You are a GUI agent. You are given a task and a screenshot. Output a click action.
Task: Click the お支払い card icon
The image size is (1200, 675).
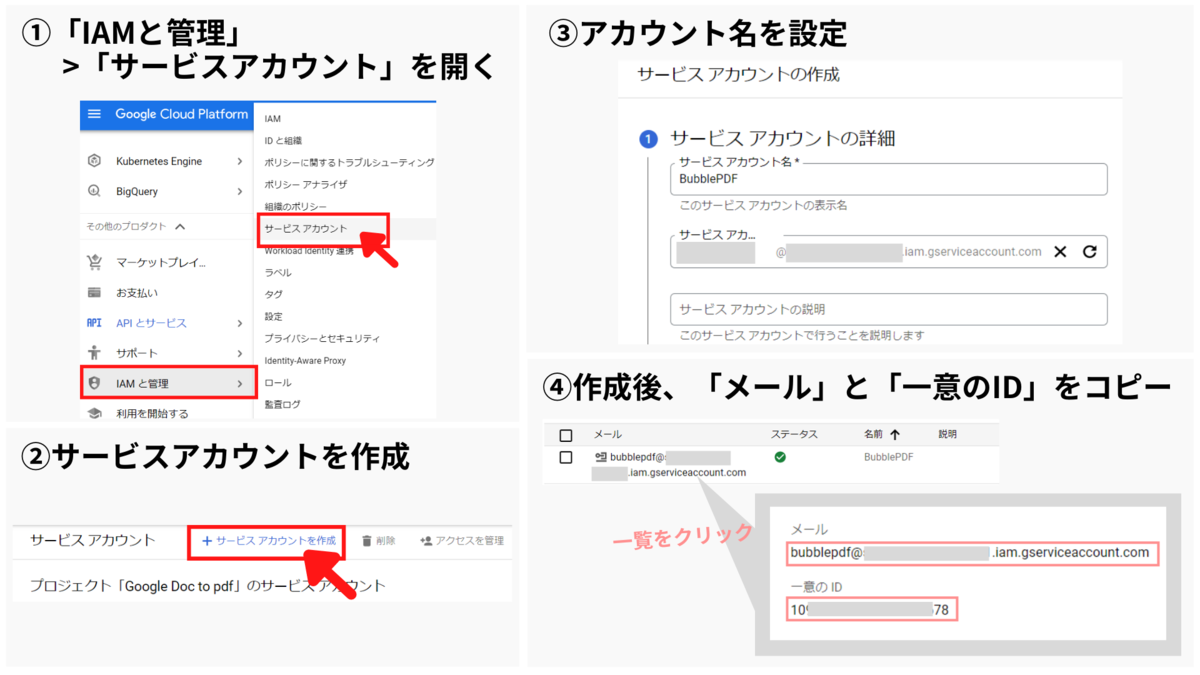[95, 293]
